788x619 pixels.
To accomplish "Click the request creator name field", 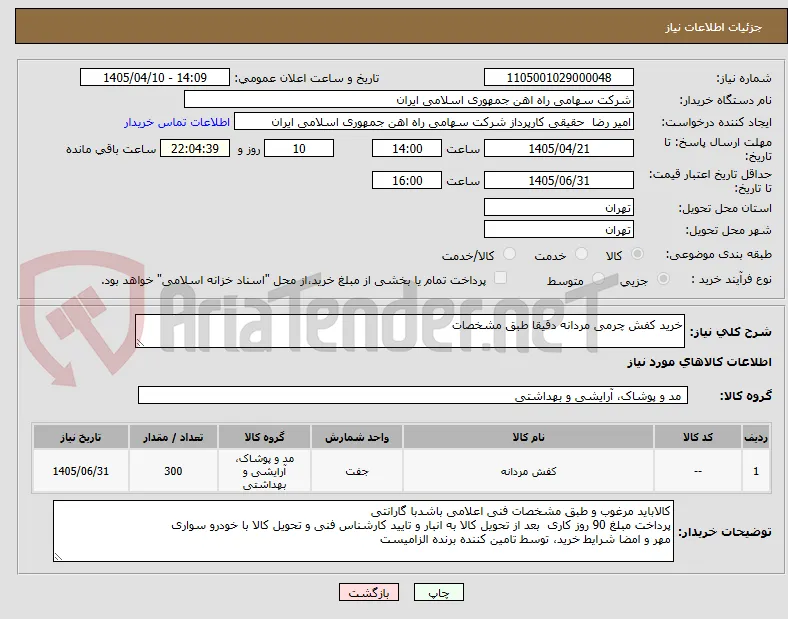I will (434, 122).
